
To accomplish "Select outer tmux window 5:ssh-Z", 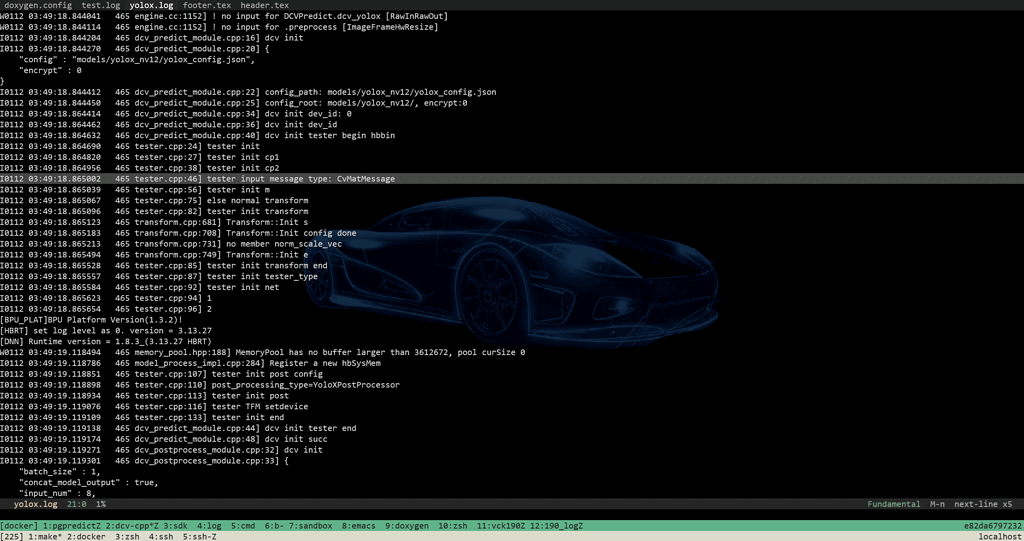I will pyautogui.click(x=201, y=536).
